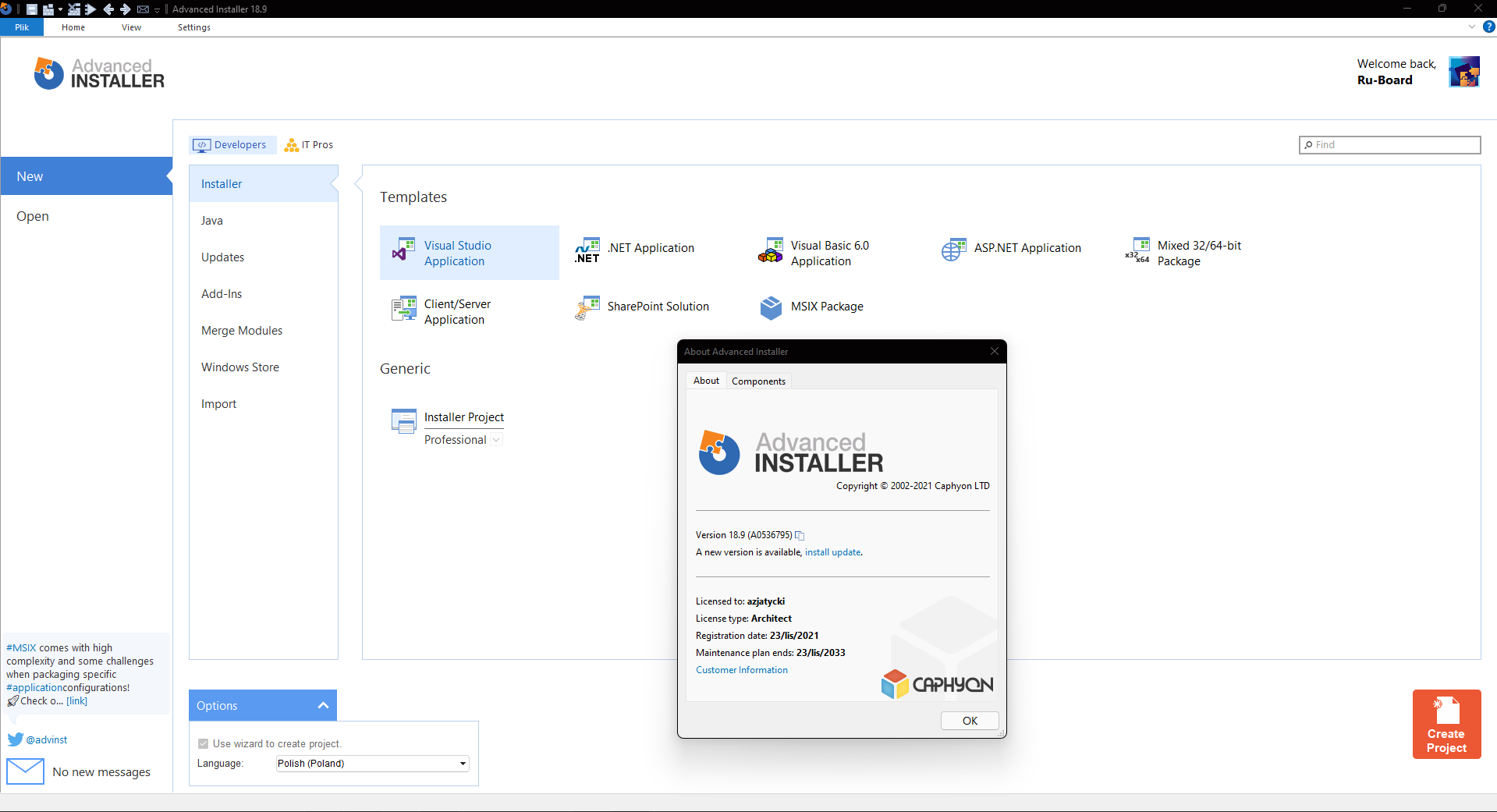Toggle Use wizard to create project checkbox
This screenshot has height=812, width=1497.
click(x=203, y=744)
